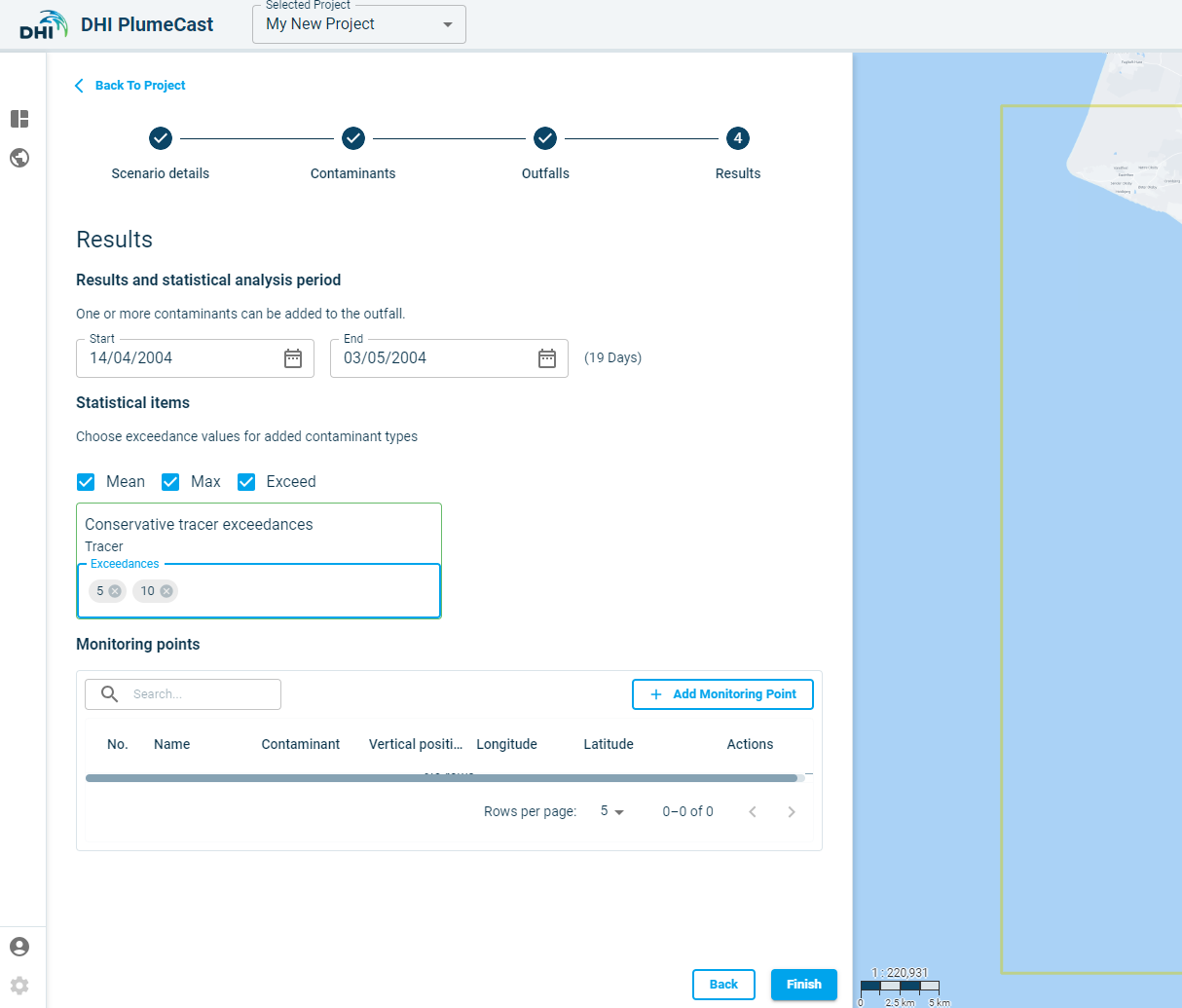Toggle the Exceed checkbox
Viewport: 1182px width, 1008px height.
[246, 482]
